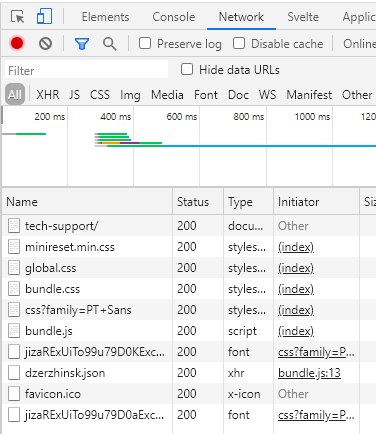Select the css?family=PT+Sans request name
Screen dimensions: 376x434
[x=78, y=310]
